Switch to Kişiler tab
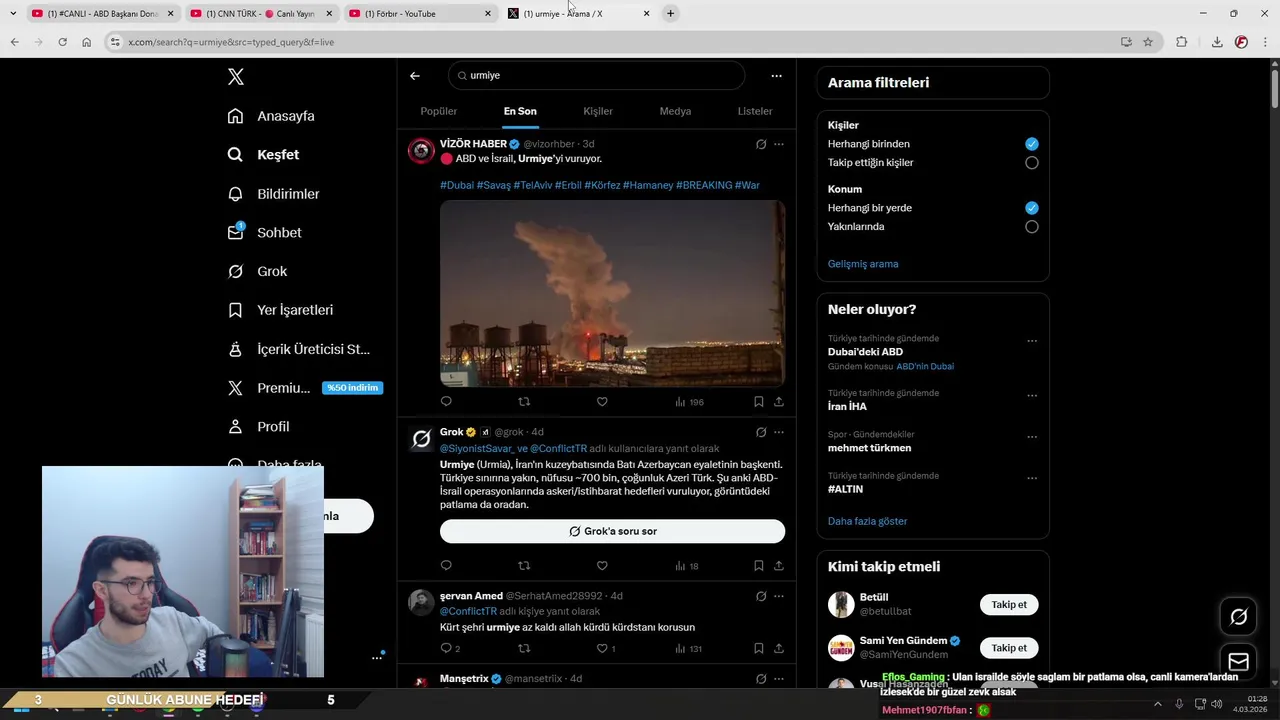1280x720 pixels. pos(598,111)
